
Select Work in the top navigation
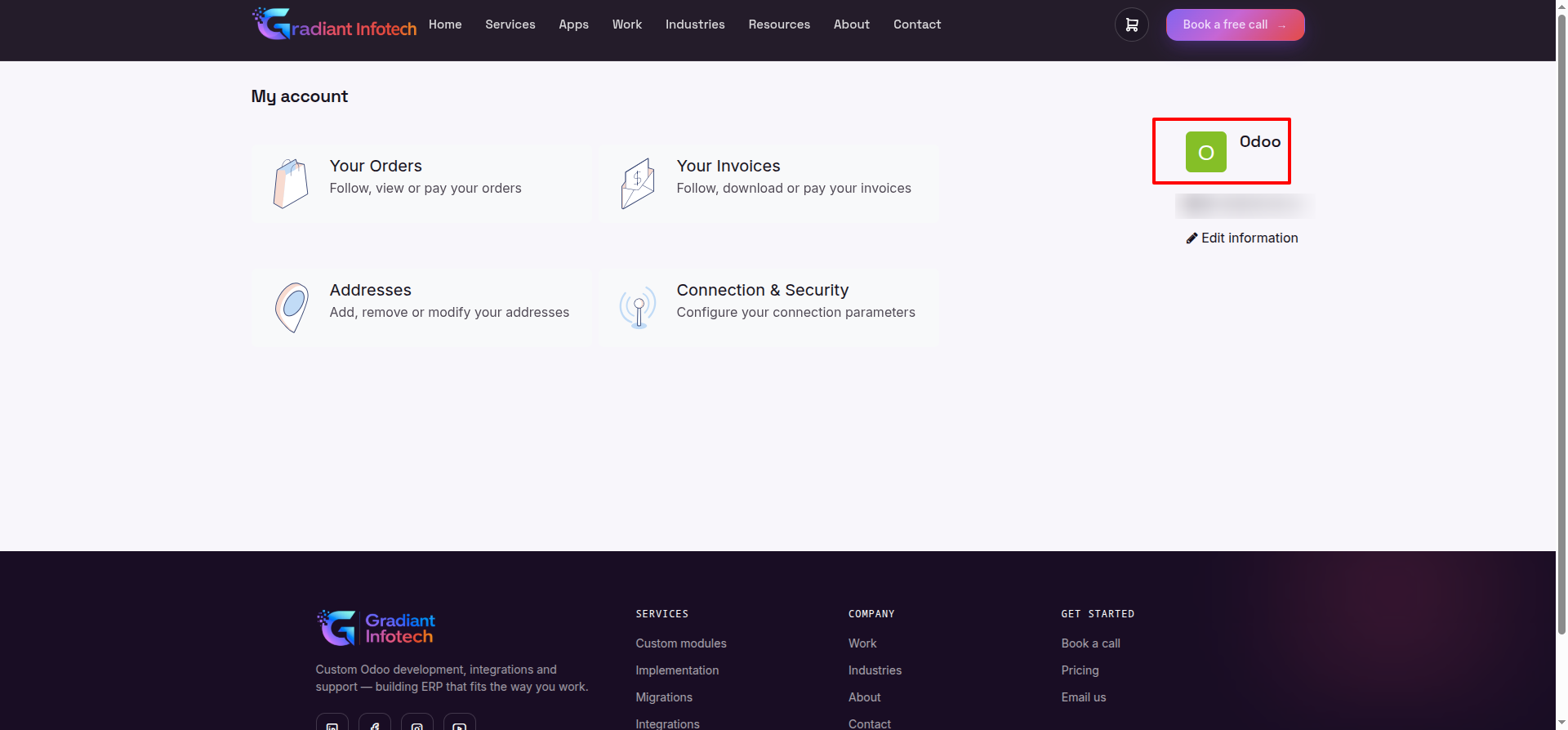point(627,24)
